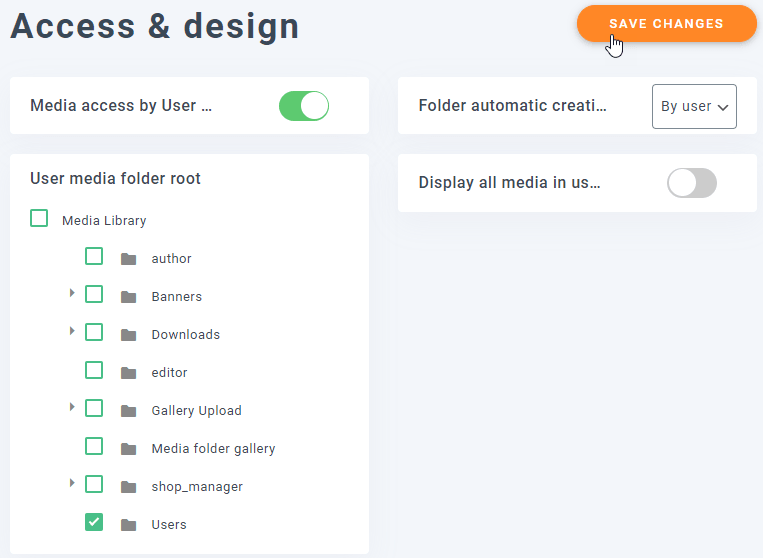Select the Gallery Upload folder label

(x=196, y=411)
